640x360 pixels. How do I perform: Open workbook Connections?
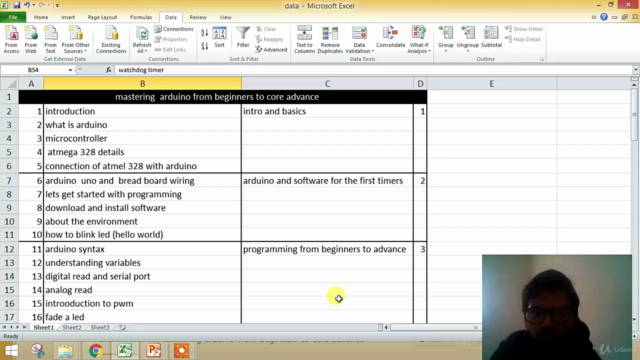pyautogui.click(x=174, y=29)
